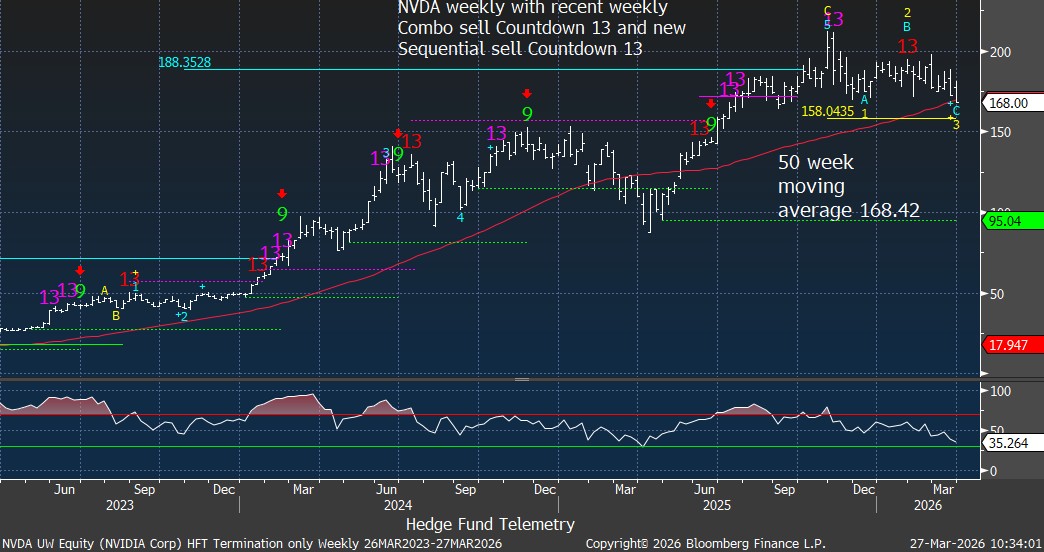This screenshot has width=1044, height=552.
Task: Click the yellow 2 label above the cyan B
Action: (x=906, y=13)
